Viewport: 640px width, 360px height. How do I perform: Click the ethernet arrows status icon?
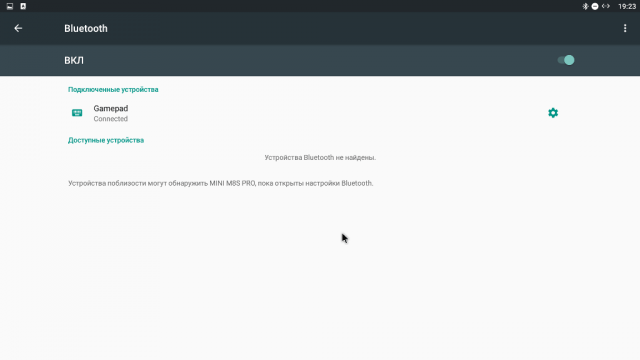606,6
